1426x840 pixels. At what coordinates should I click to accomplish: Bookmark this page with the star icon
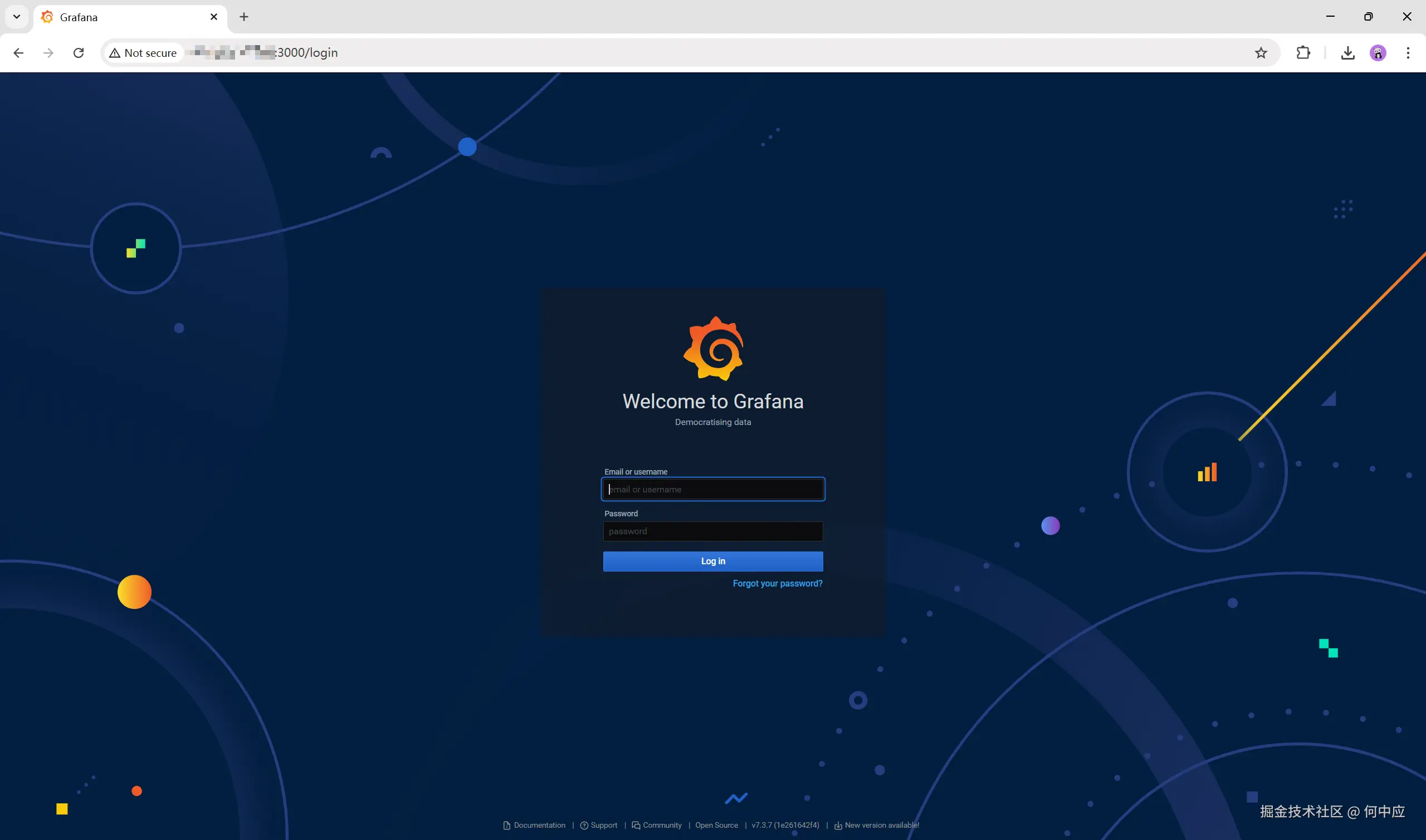[x=1261, y=53]
